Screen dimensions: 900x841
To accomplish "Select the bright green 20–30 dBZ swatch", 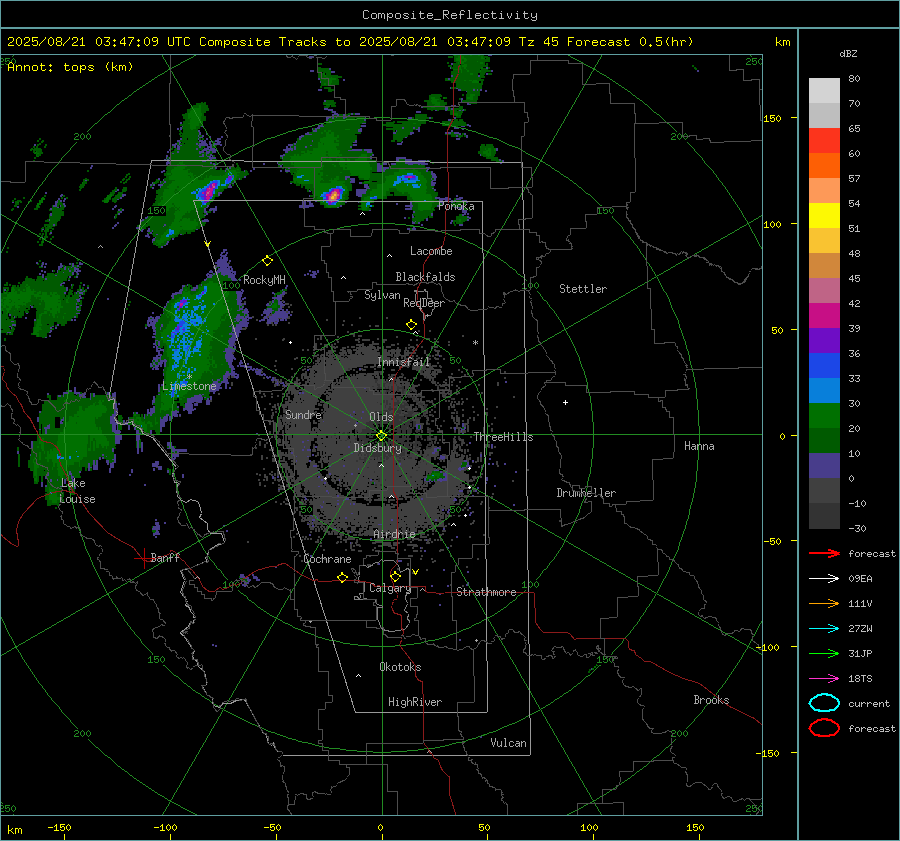I will click(x=824, y=416).
